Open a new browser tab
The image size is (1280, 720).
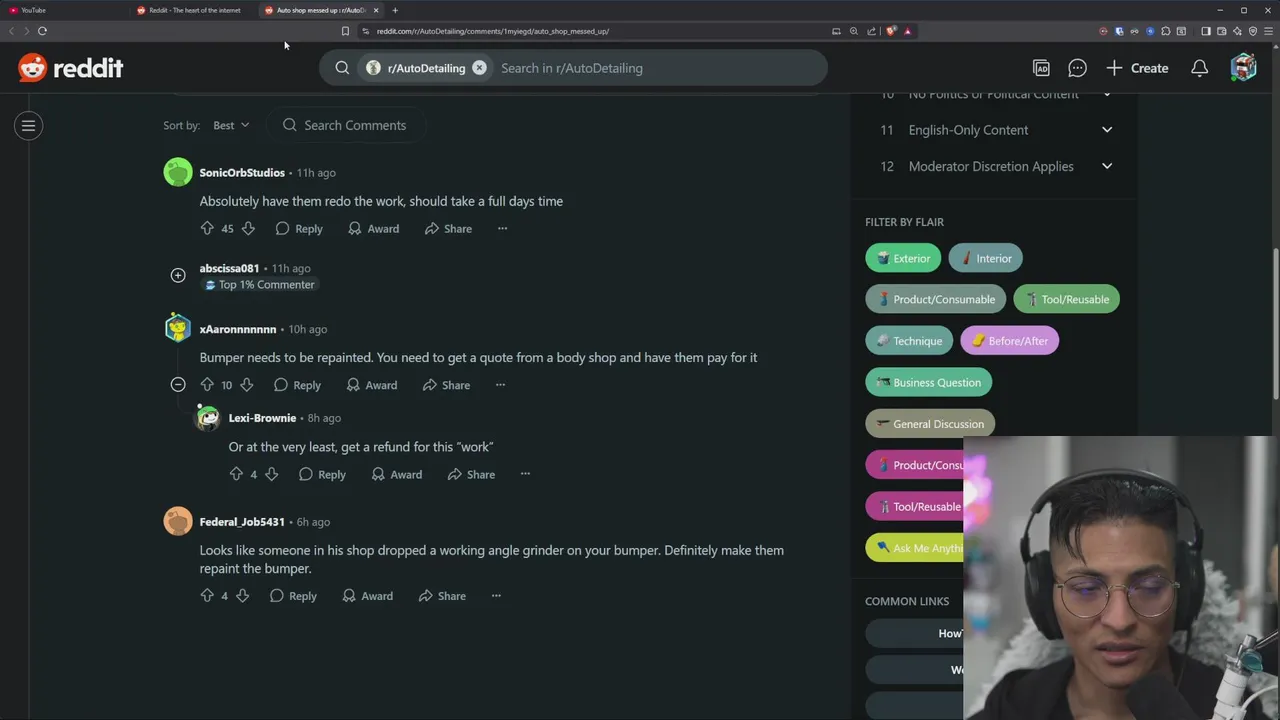pos(395,10)
